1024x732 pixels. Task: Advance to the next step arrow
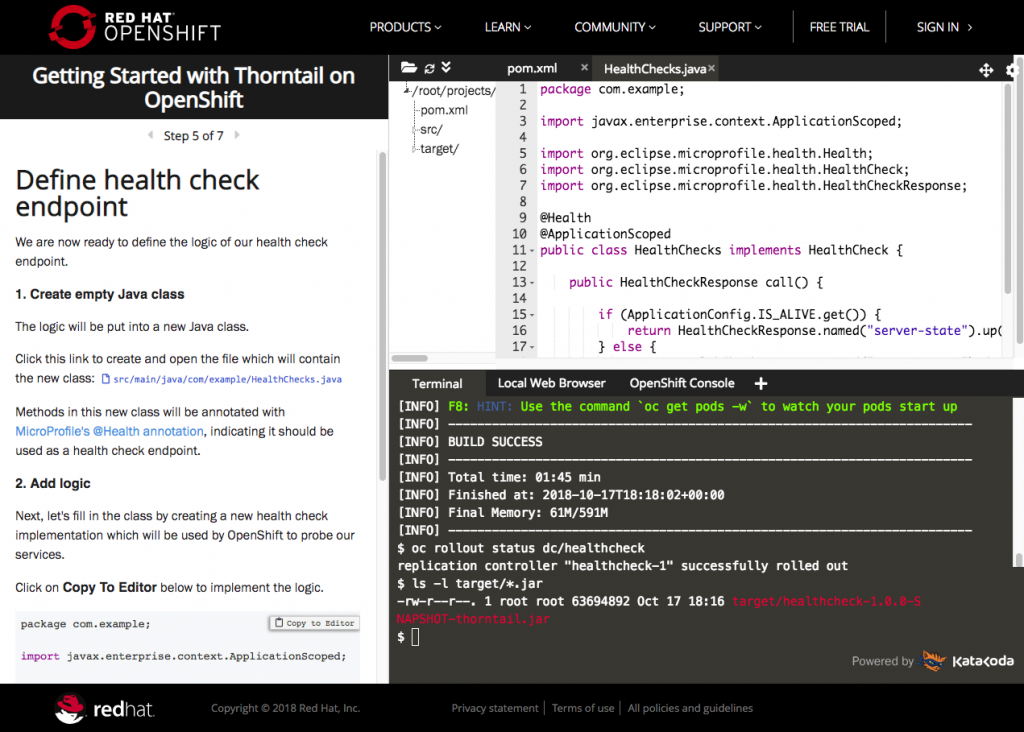click(x=237, y=135)
